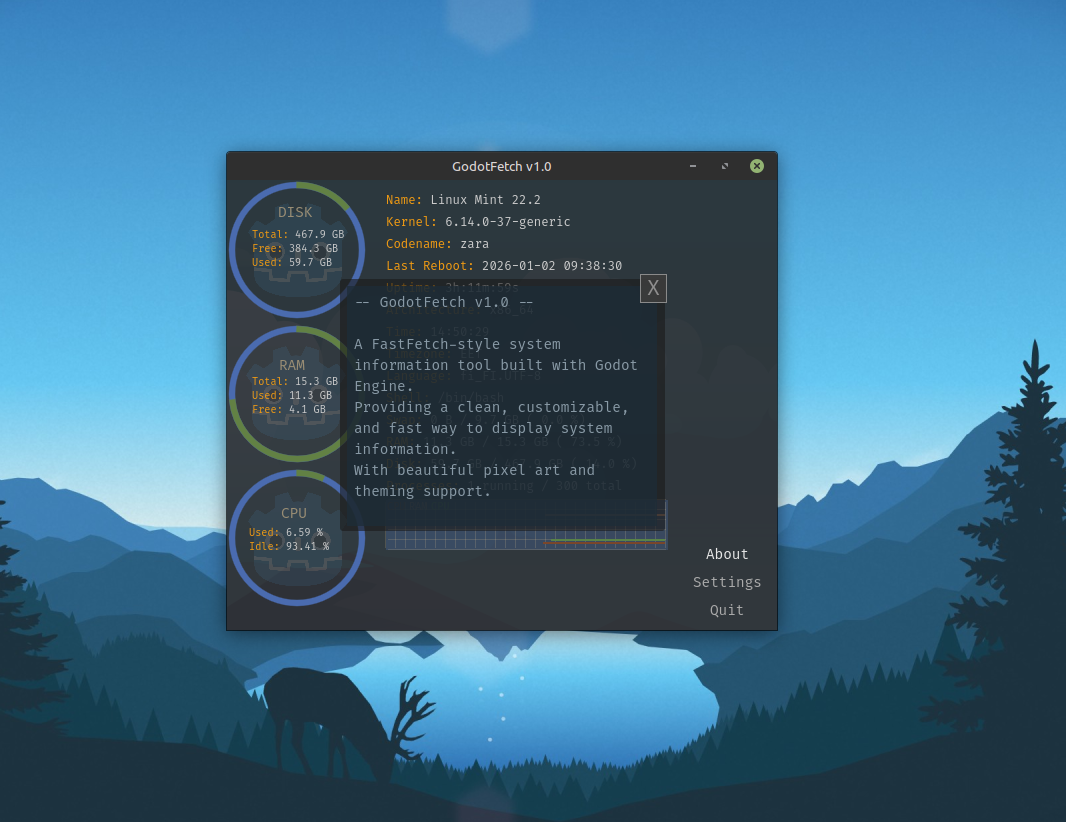
Task: Click the RAM Used: 11.3 GB value
Action: coord(292,395)
